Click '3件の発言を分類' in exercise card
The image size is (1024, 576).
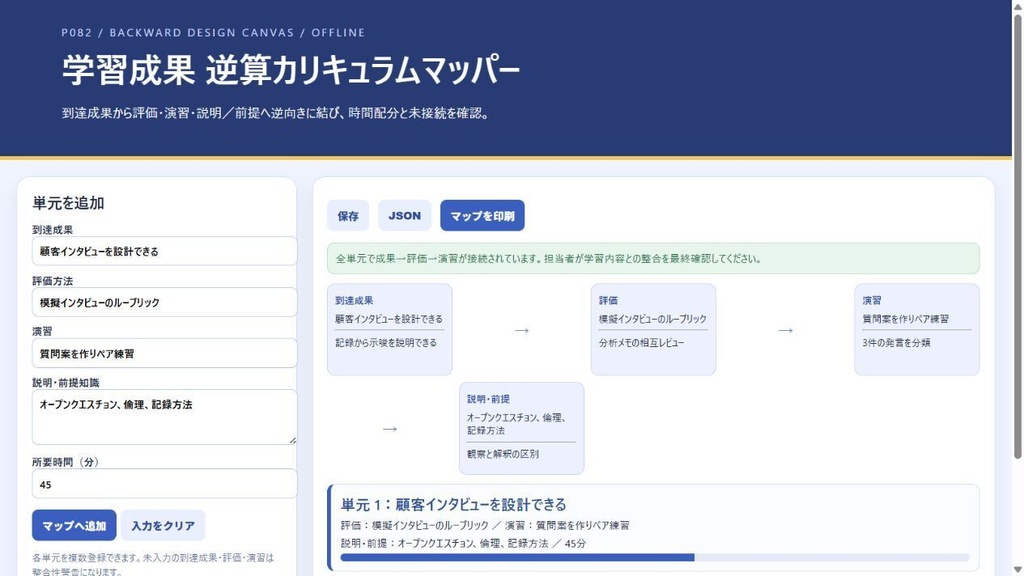pos(896,342)
